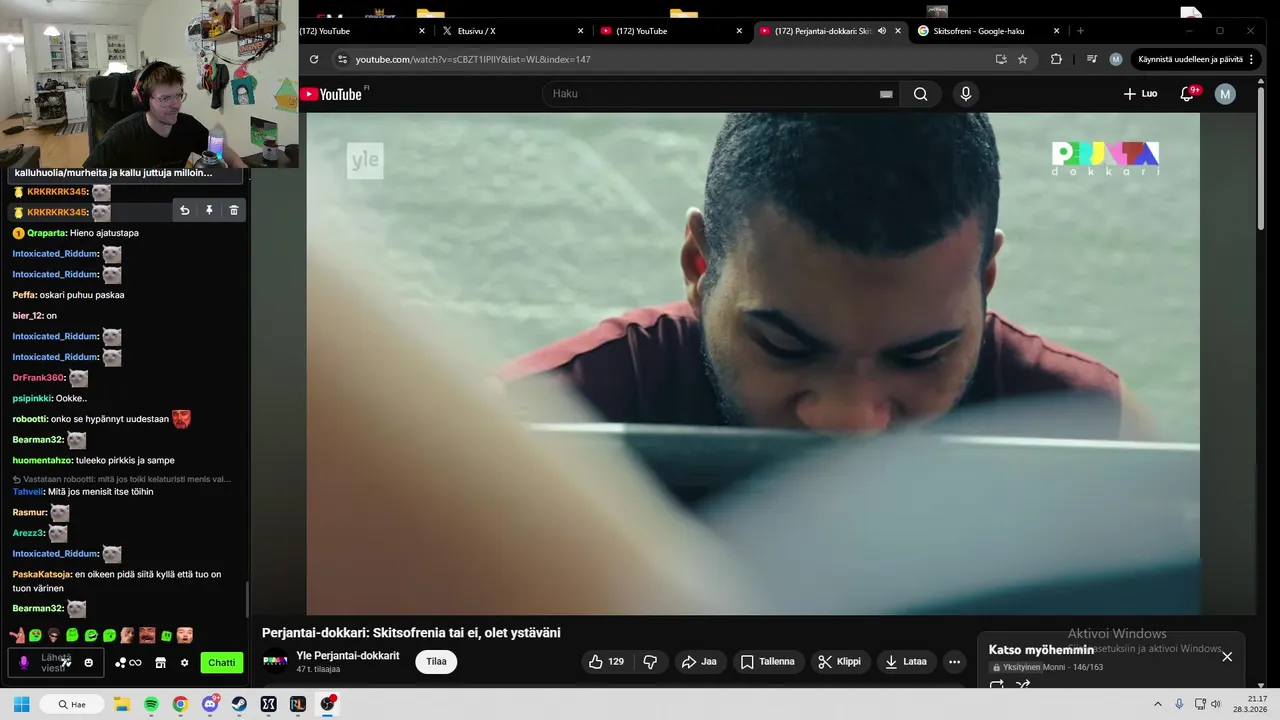The width and height of the screenshot is (1280, 720).
Task: Open Windows Start menu
Action: (21, 704)
